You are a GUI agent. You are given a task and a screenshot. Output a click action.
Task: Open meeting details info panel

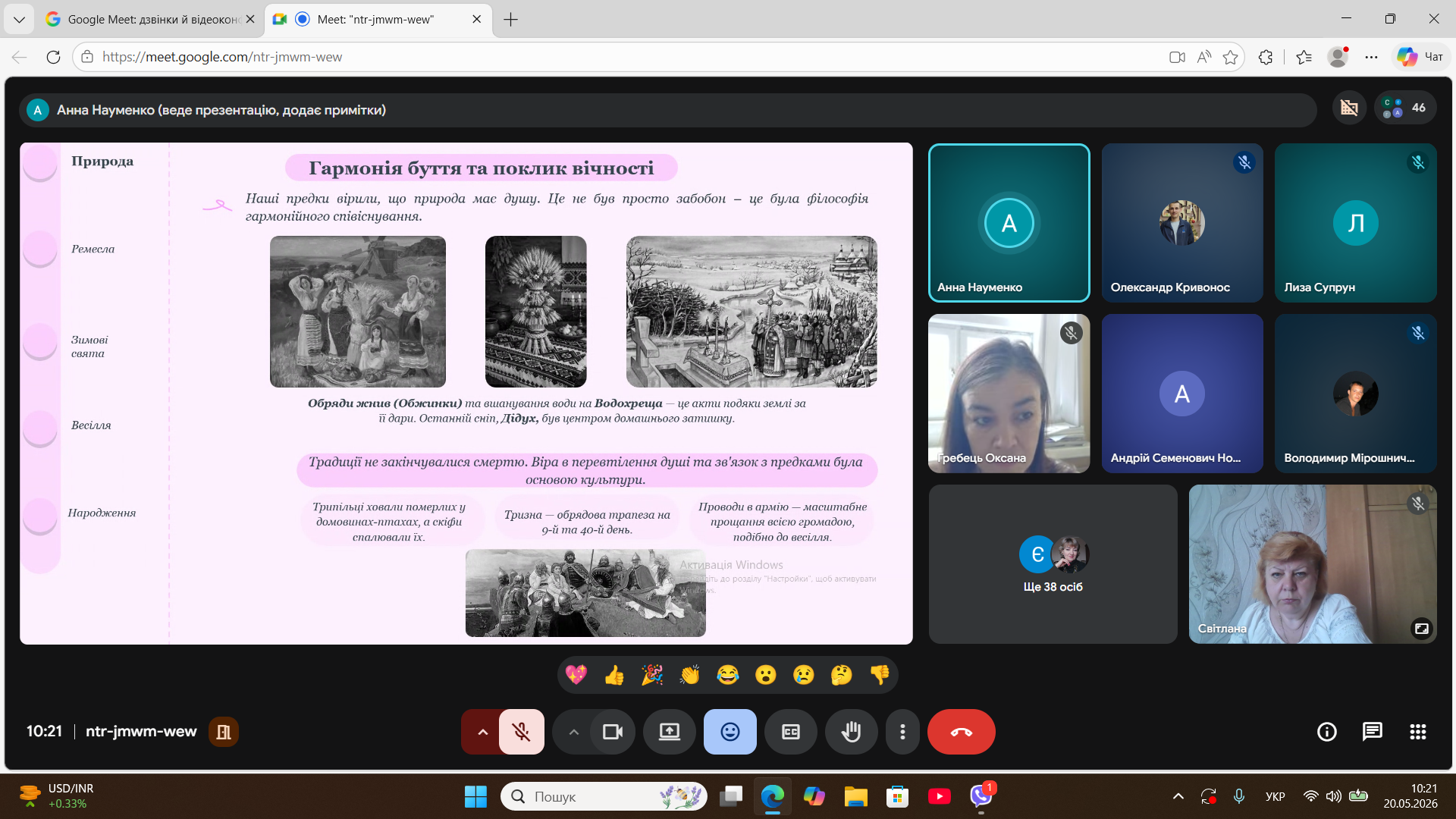point(1327,732)
